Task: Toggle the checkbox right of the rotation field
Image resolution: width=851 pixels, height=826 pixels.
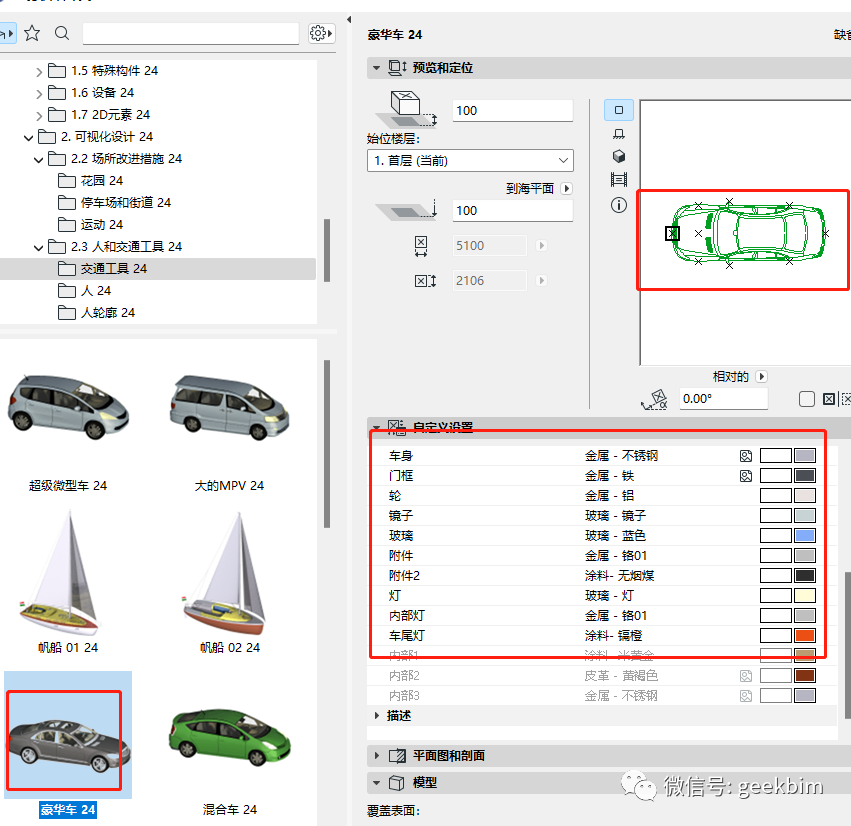Action: click(x=806, y=399)
